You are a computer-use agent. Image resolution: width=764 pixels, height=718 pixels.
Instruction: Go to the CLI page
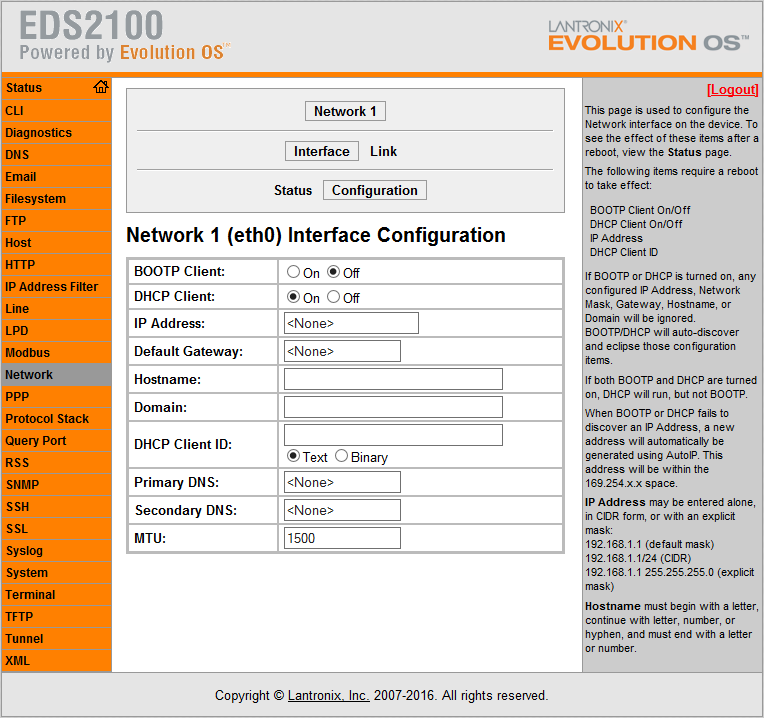57,111
